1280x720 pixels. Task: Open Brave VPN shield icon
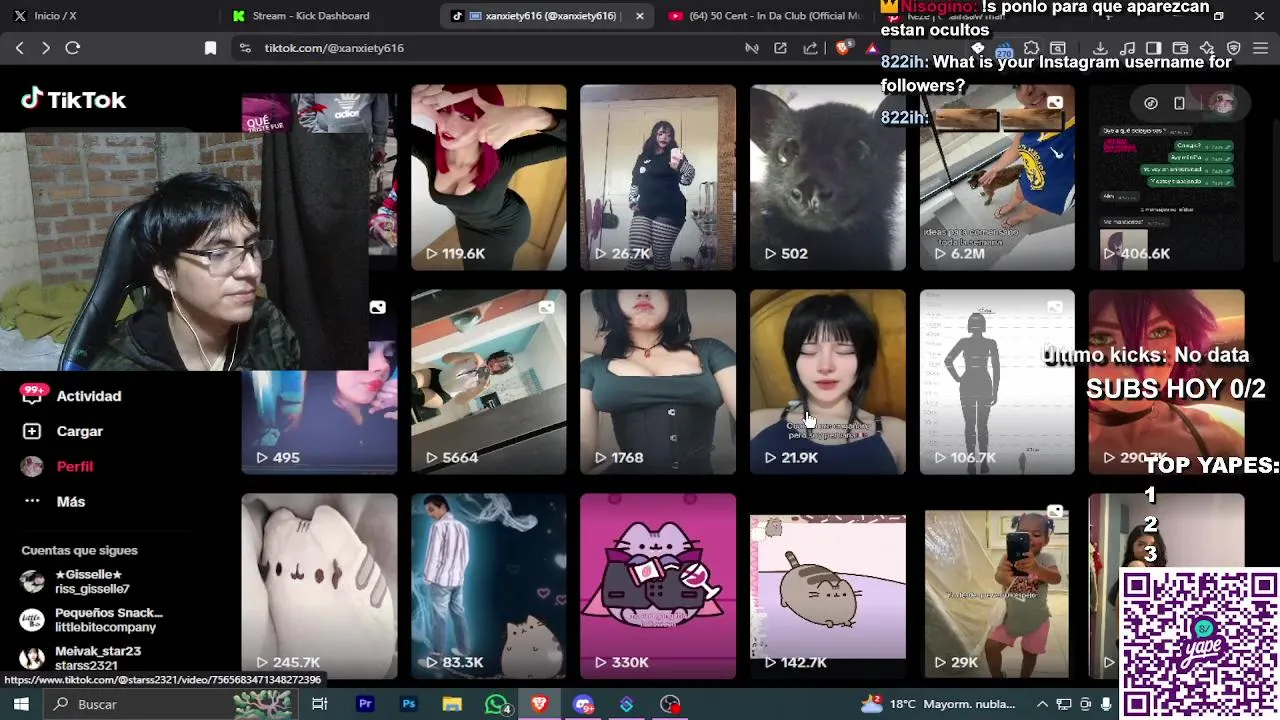pyautogui.click(x=1234, y=48)
